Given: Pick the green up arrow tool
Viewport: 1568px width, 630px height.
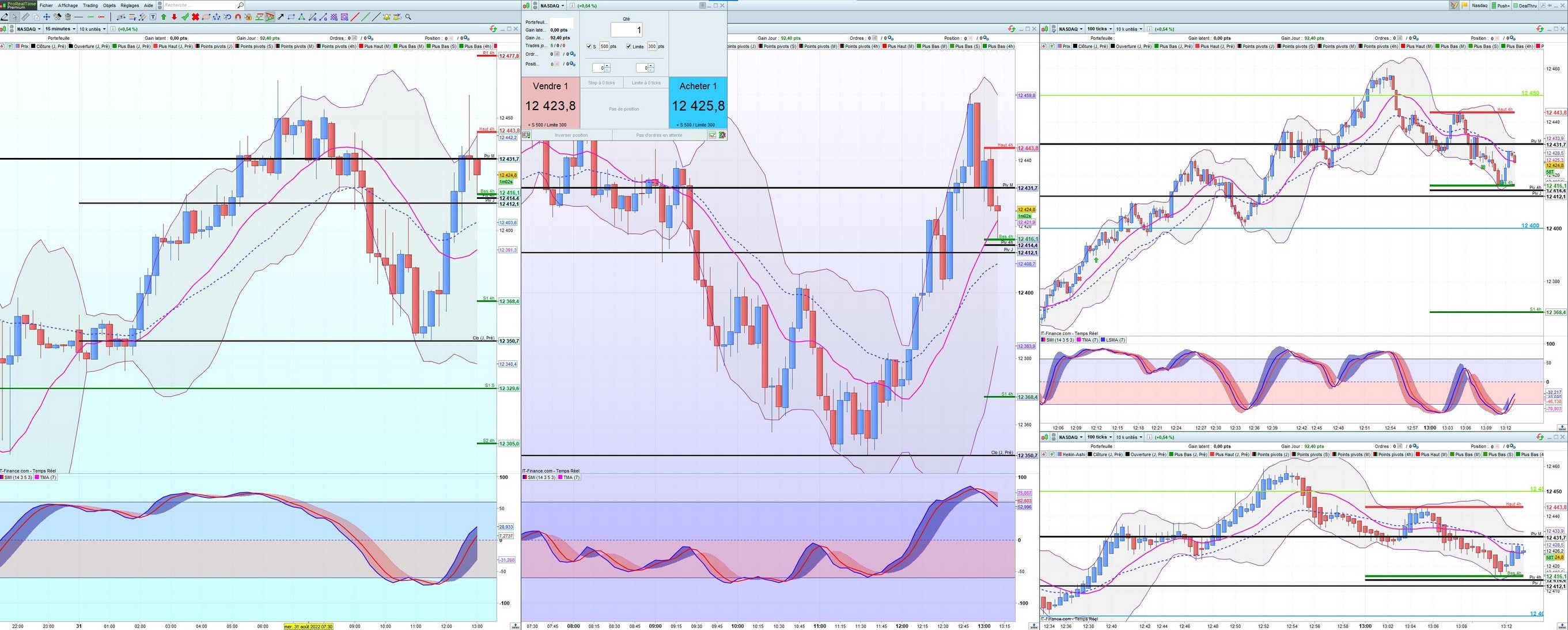Looking at the screenshot, I should pyautogui.click(x=164, y=17).
